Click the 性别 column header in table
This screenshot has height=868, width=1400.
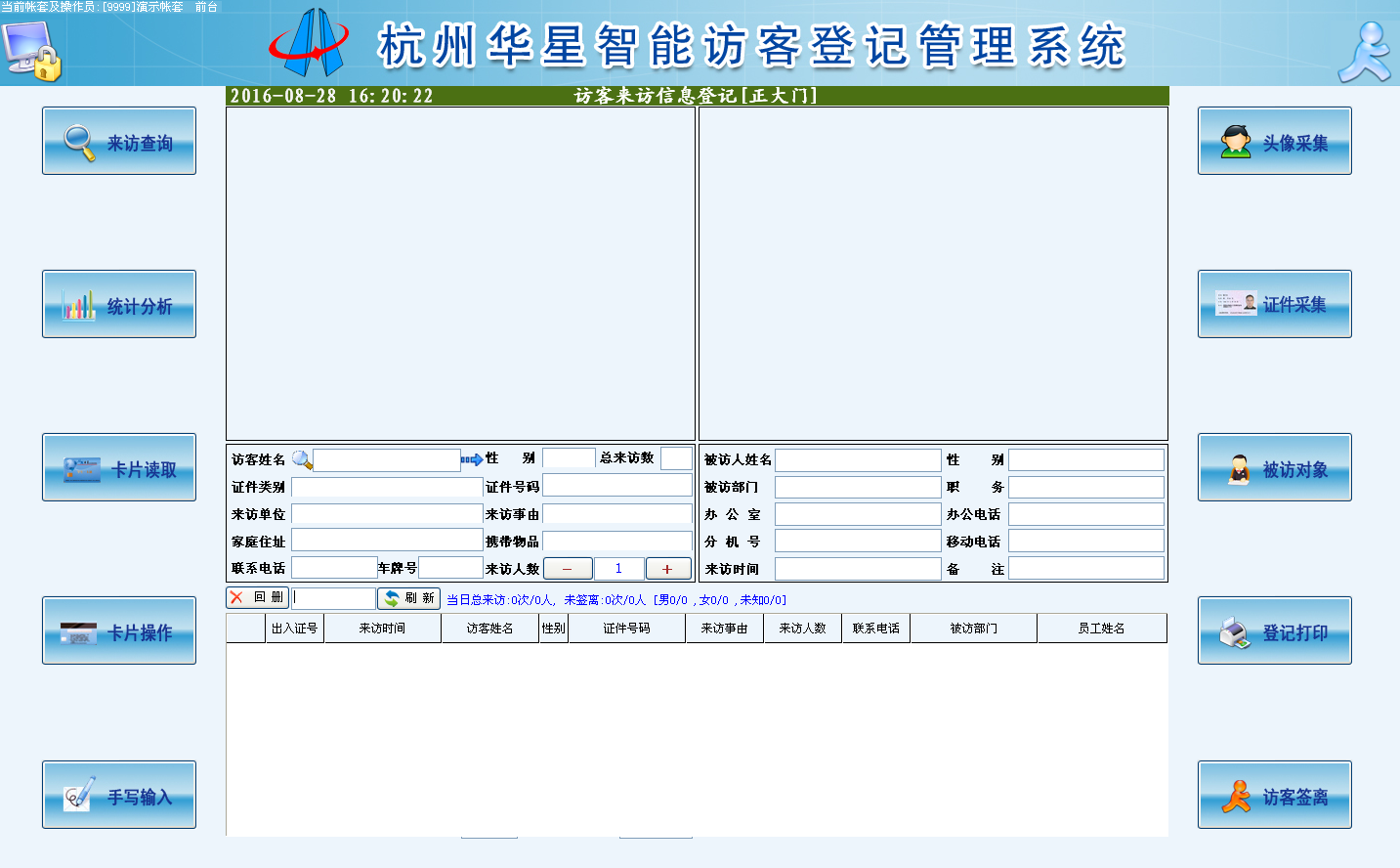(553, 628)
